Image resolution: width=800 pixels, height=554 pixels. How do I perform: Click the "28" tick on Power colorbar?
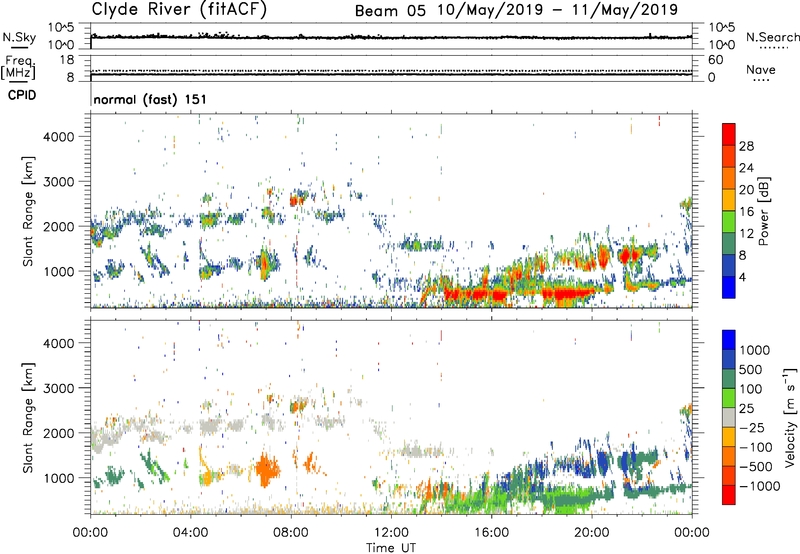click(x=746, y=146)
